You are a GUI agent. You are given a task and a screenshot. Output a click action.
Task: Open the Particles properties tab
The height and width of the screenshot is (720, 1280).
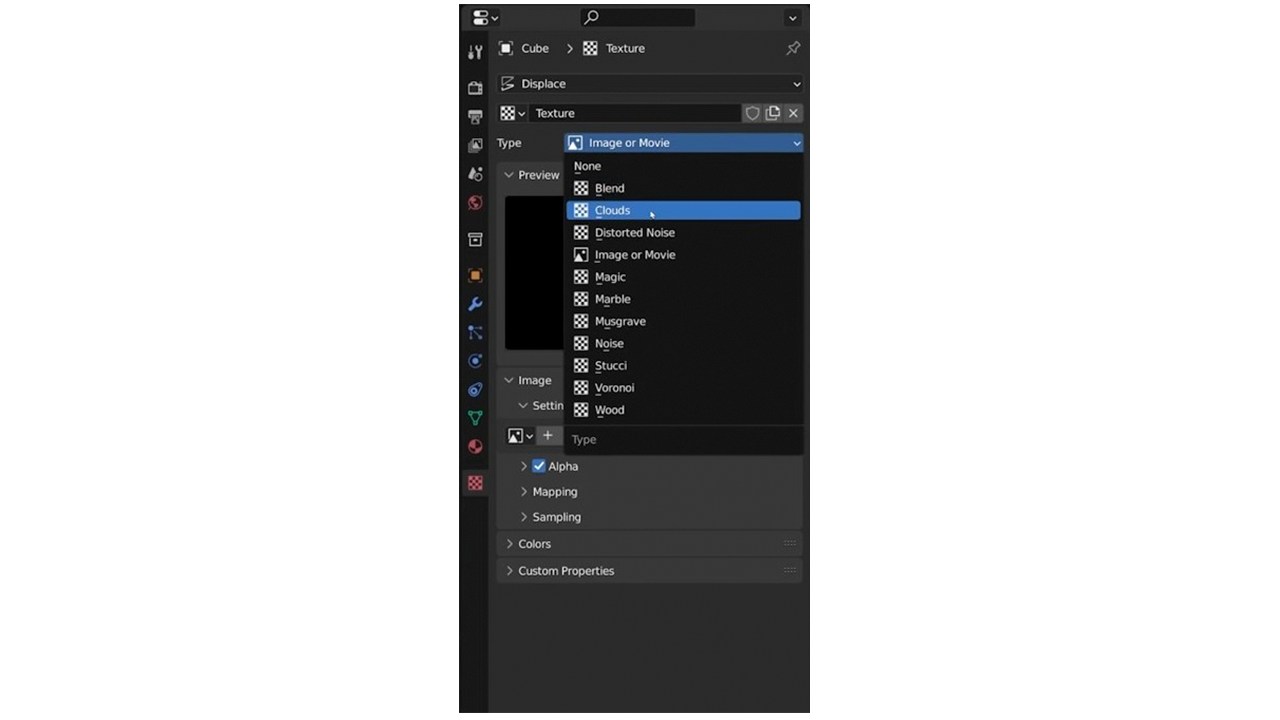pyautogui.click(x=475, y=333)
